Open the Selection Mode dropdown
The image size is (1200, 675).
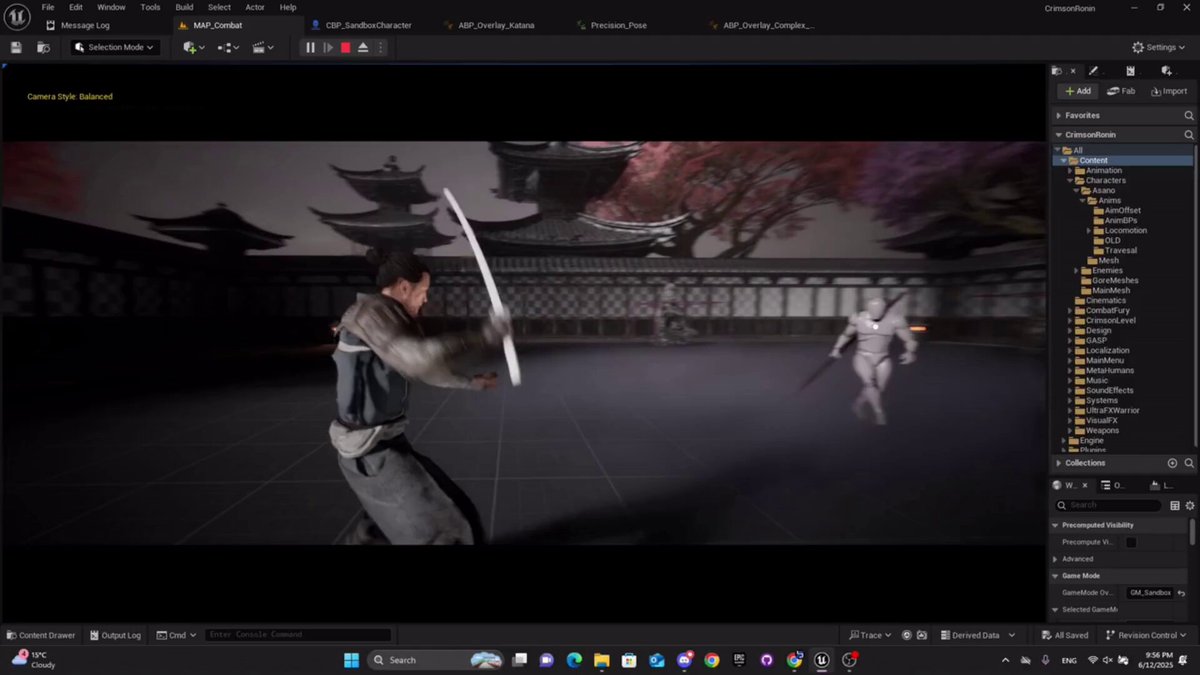coord(116,47)
